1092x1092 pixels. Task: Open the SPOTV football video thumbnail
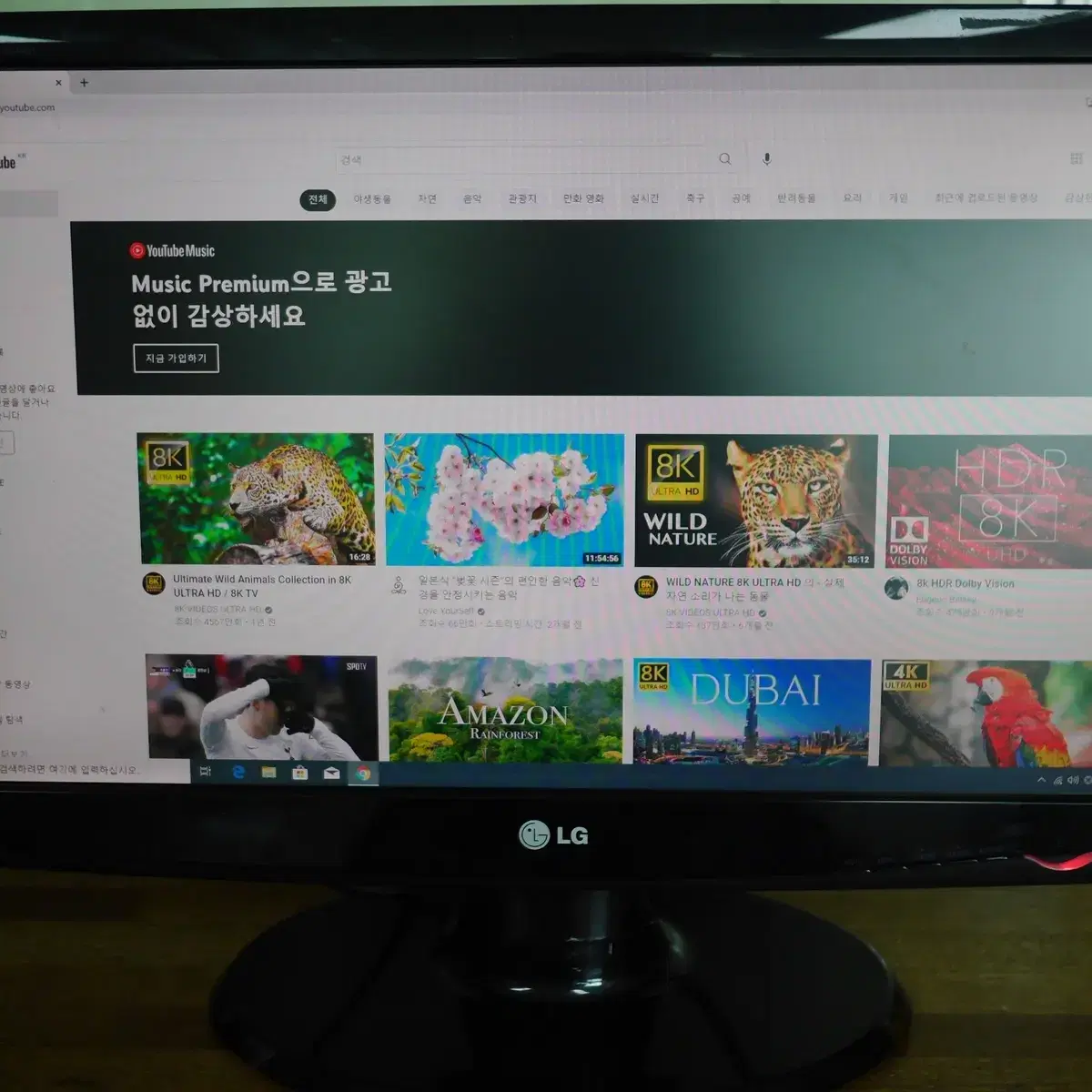click(x=262, y=707)
